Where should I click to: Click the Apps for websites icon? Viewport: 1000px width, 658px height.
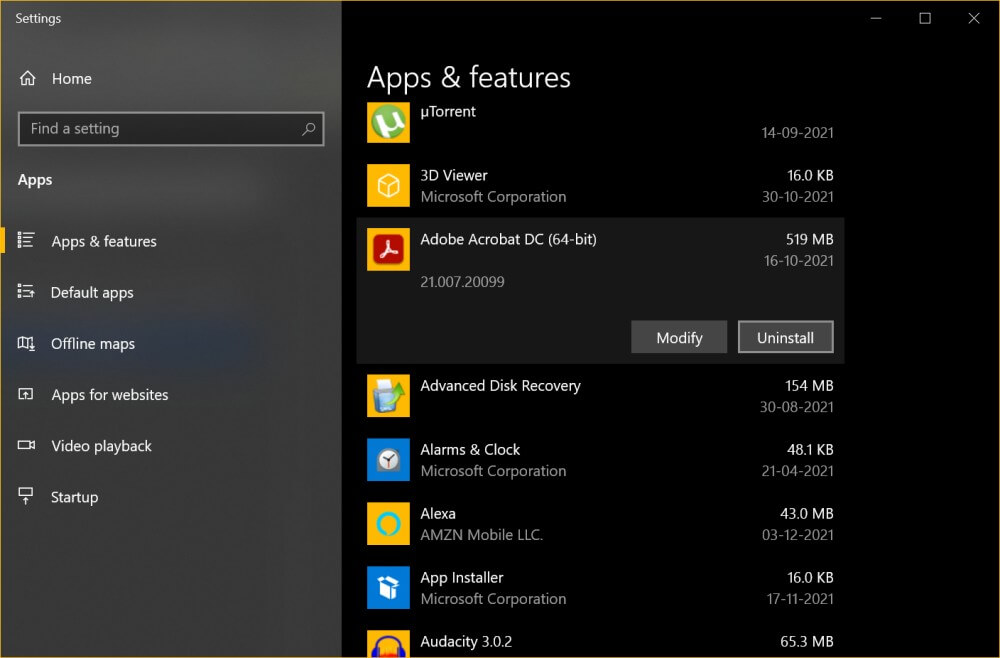[26, 394]
